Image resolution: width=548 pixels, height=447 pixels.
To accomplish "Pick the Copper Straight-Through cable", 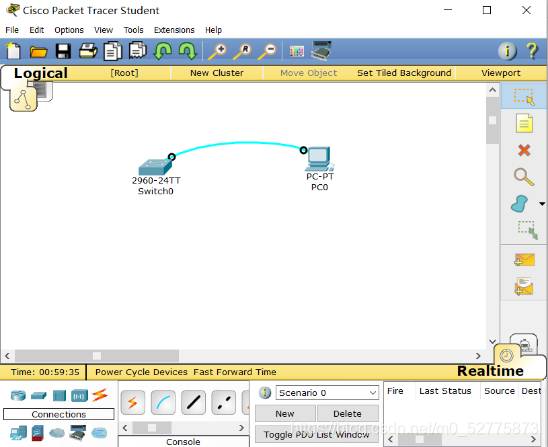I will (x=193, y=402).
